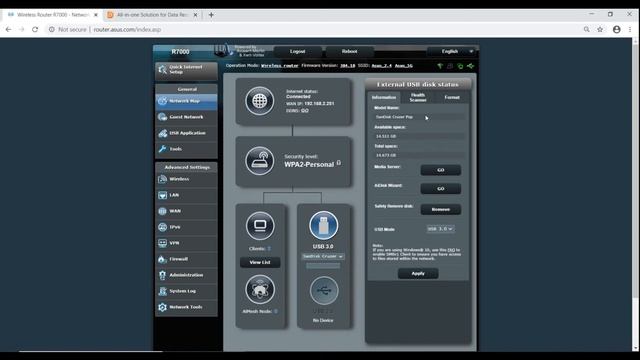Click the wireless router icon on network map

[x=260, y=161]
